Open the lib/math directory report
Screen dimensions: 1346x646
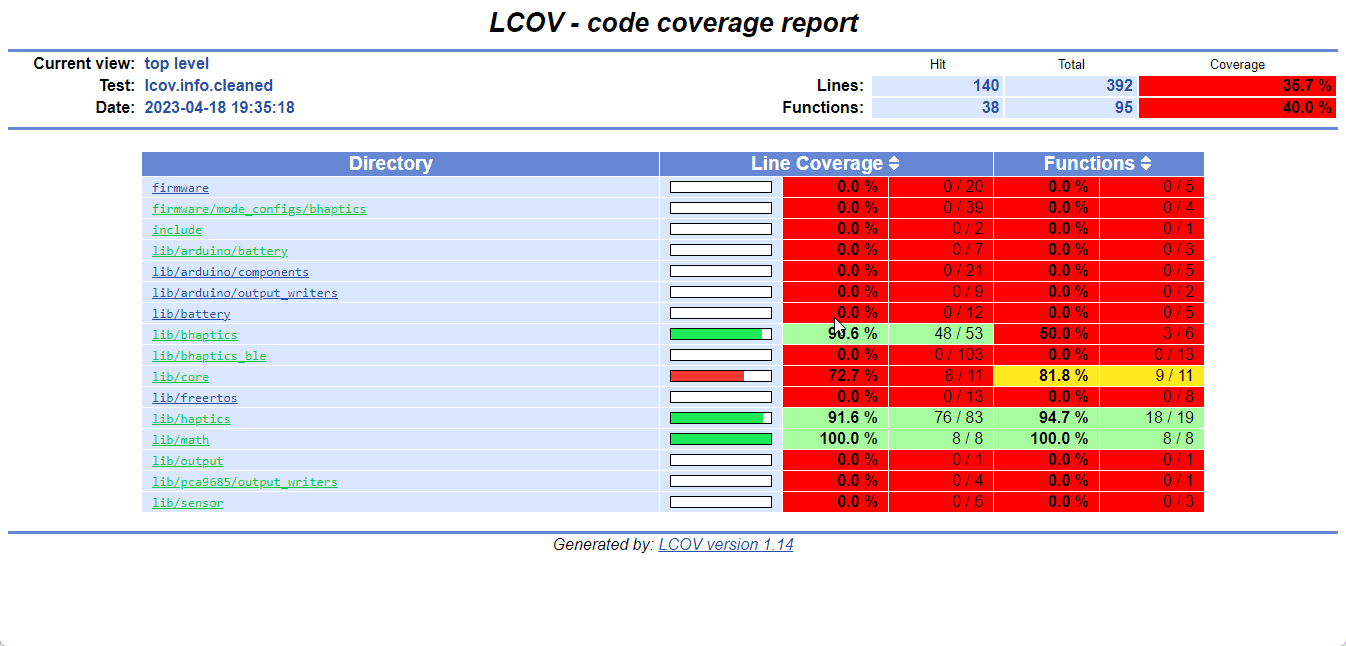point(180,439)
